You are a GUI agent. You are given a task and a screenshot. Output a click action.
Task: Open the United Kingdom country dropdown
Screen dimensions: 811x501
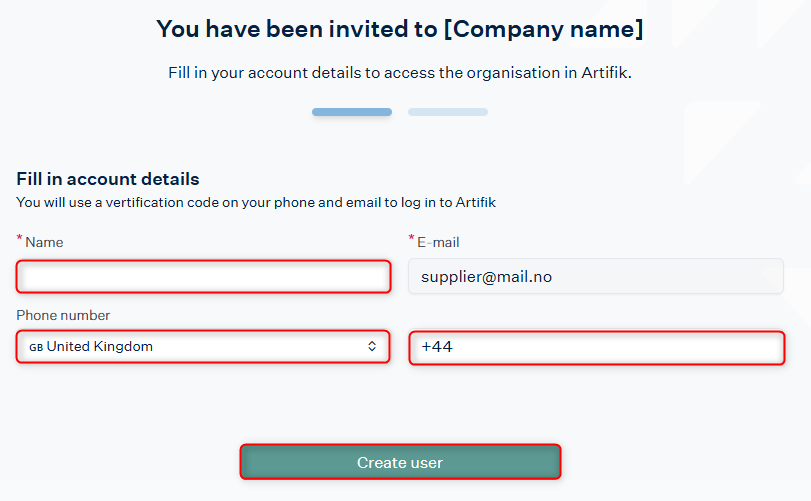click(203, 346)
